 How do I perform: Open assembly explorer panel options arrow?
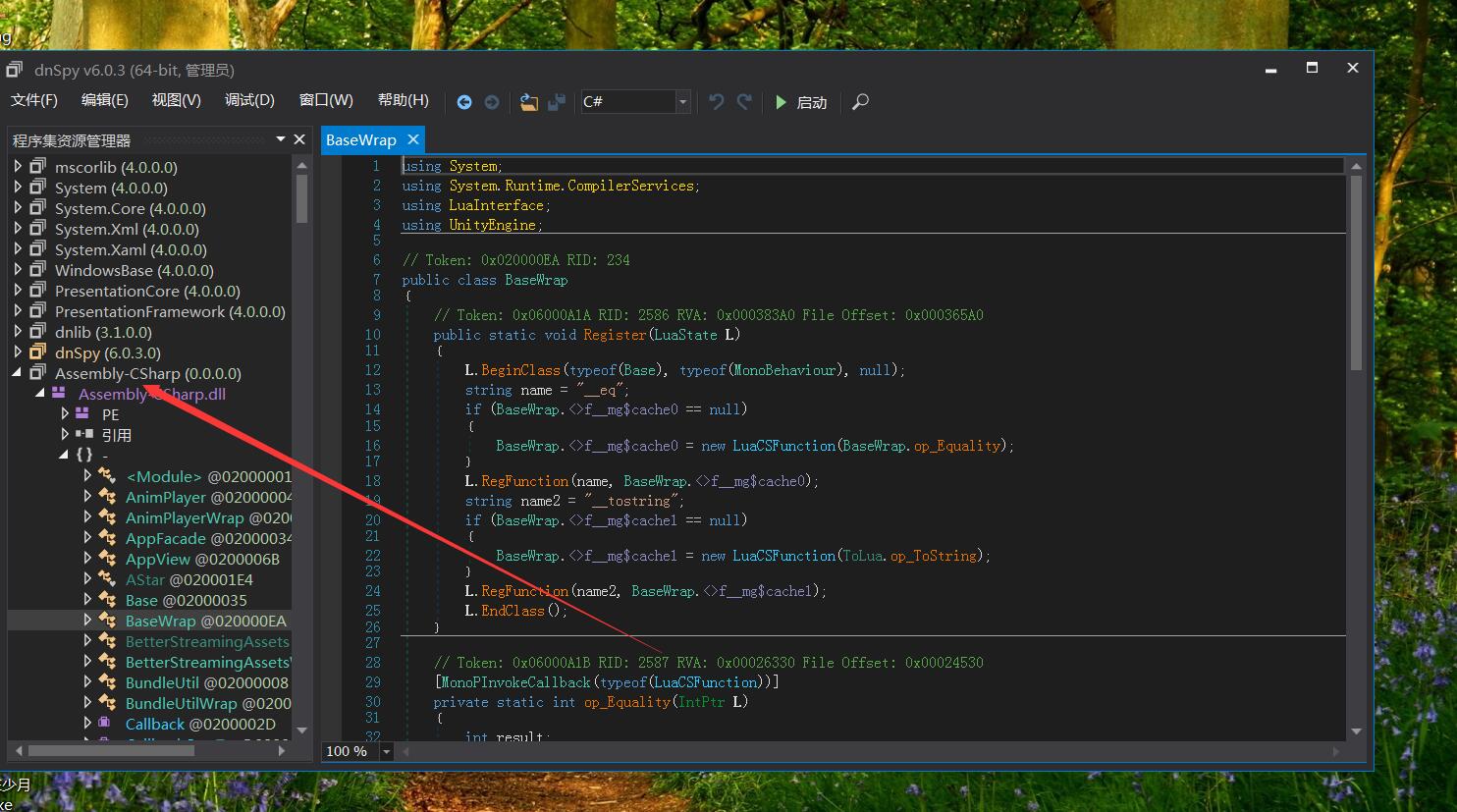[x=281, y=139]
